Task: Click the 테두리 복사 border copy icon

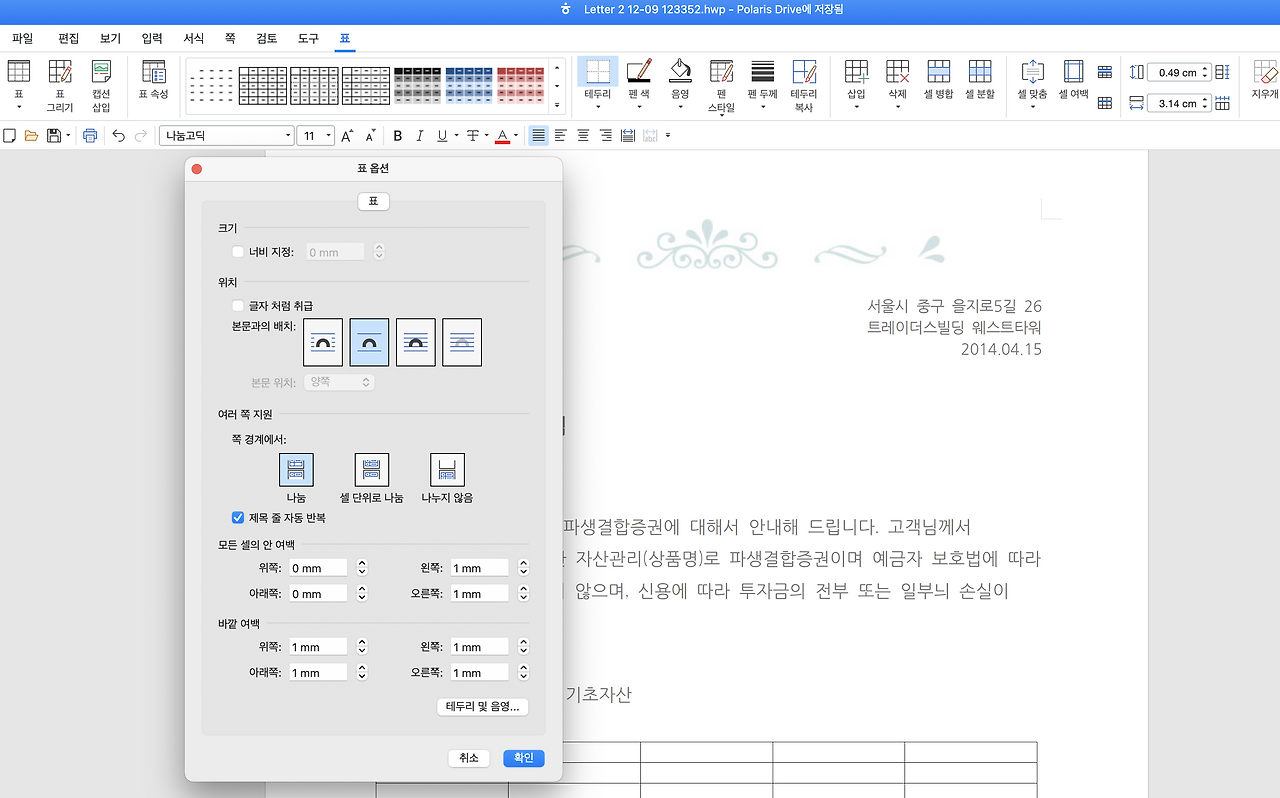Action: coord(803,71)
